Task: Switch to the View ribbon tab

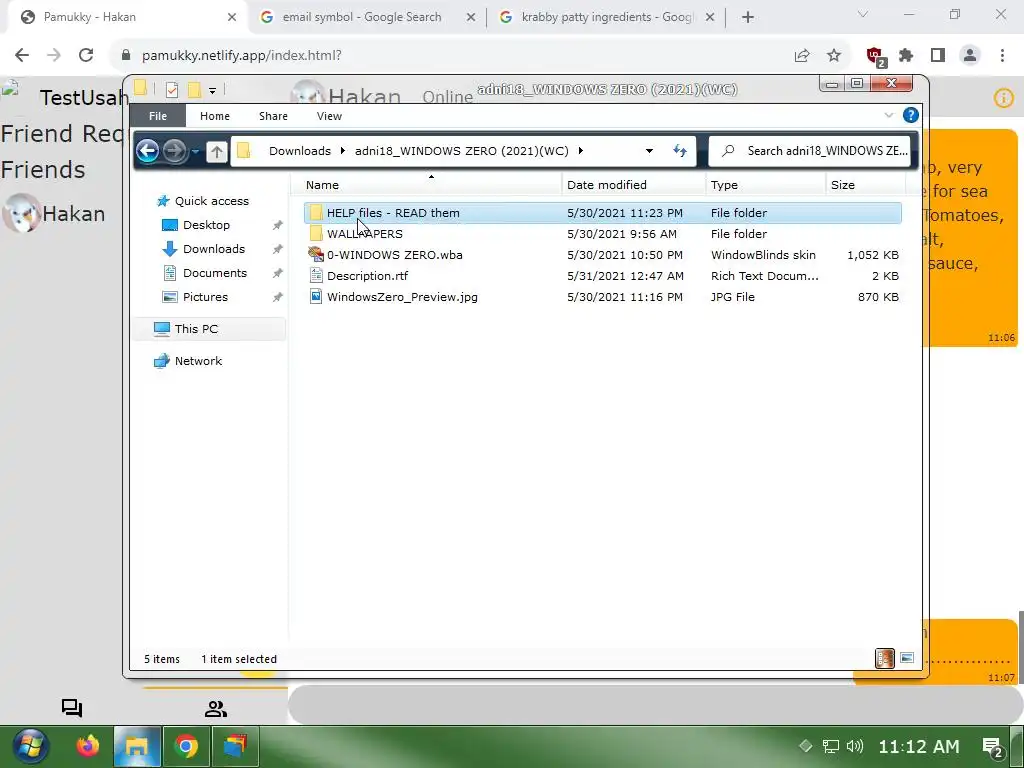Action: tap(329, 116)
